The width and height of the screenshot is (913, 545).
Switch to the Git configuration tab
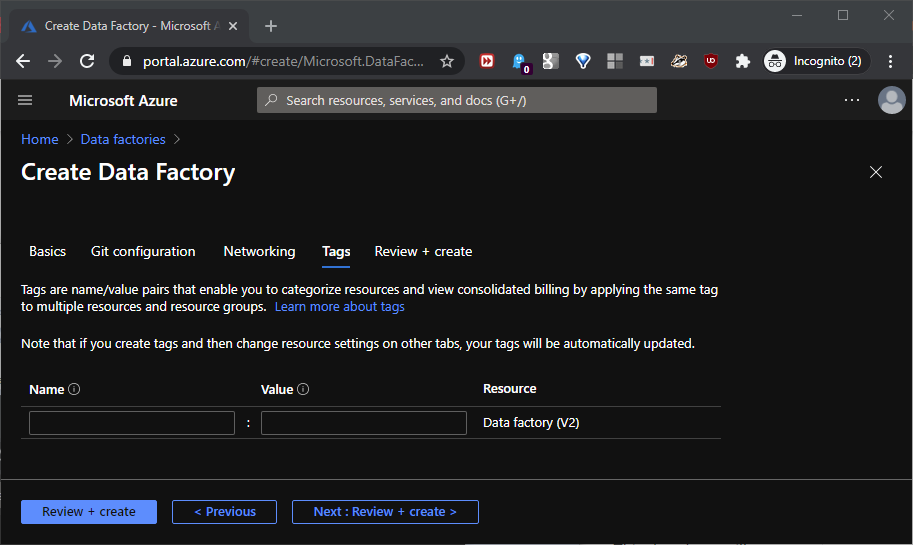point(143,251)
